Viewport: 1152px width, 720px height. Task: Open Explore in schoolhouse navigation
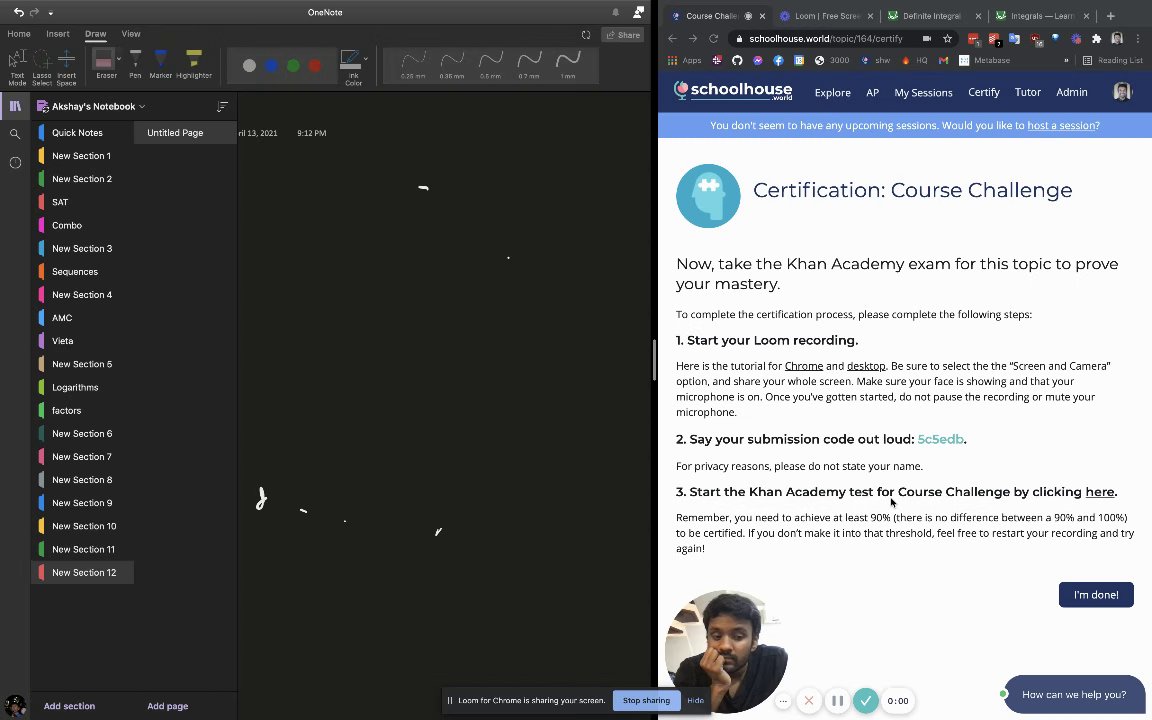(x=832, y=93)
